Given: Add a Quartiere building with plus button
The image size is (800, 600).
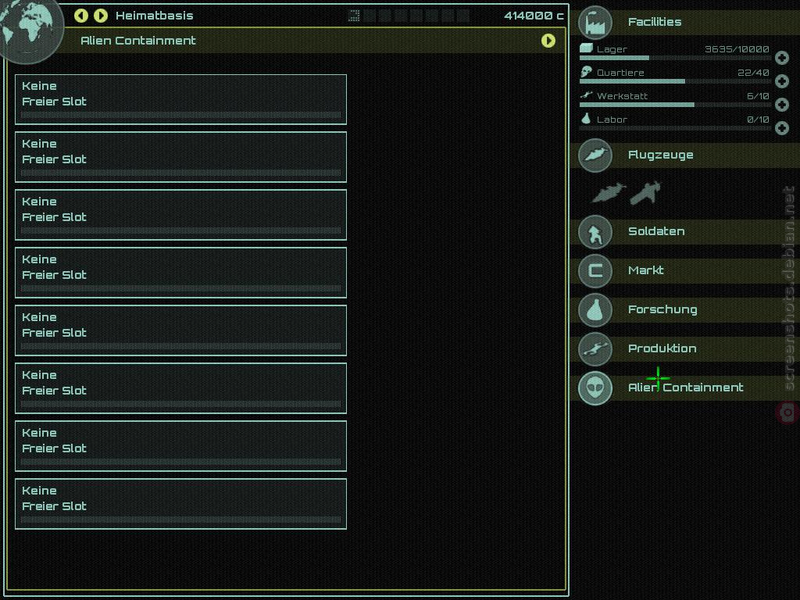Looking at the screenshot, I should pyautogui.click(x=782, y=81).
